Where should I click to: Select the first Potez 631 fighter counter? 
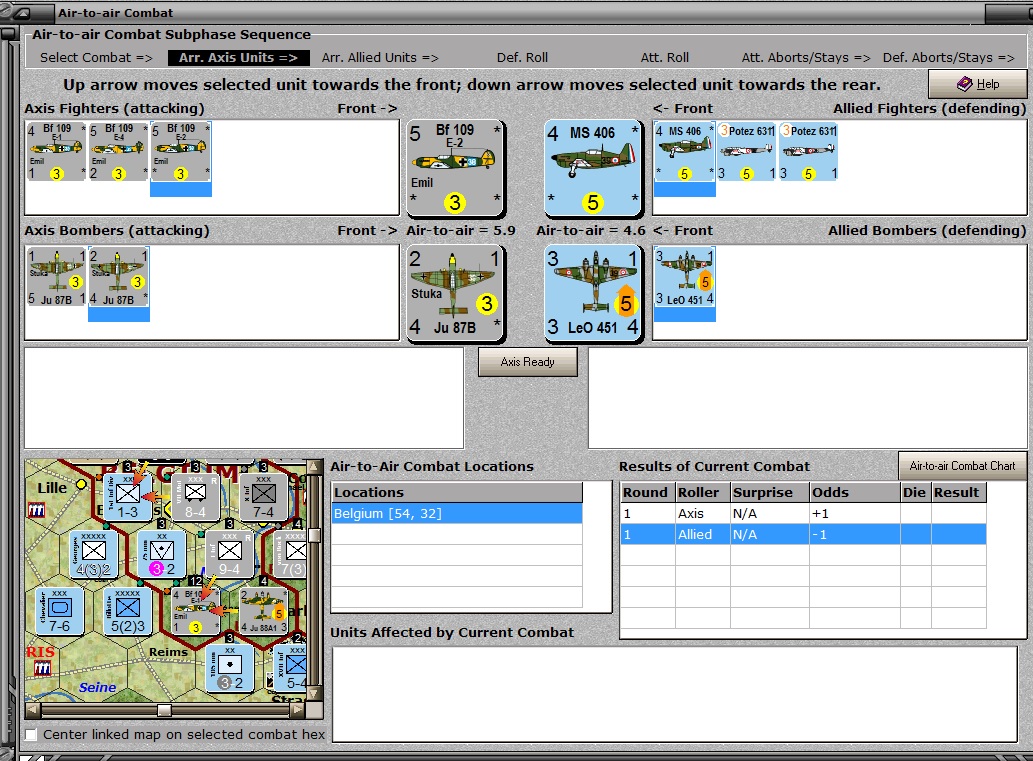(746, 151)
